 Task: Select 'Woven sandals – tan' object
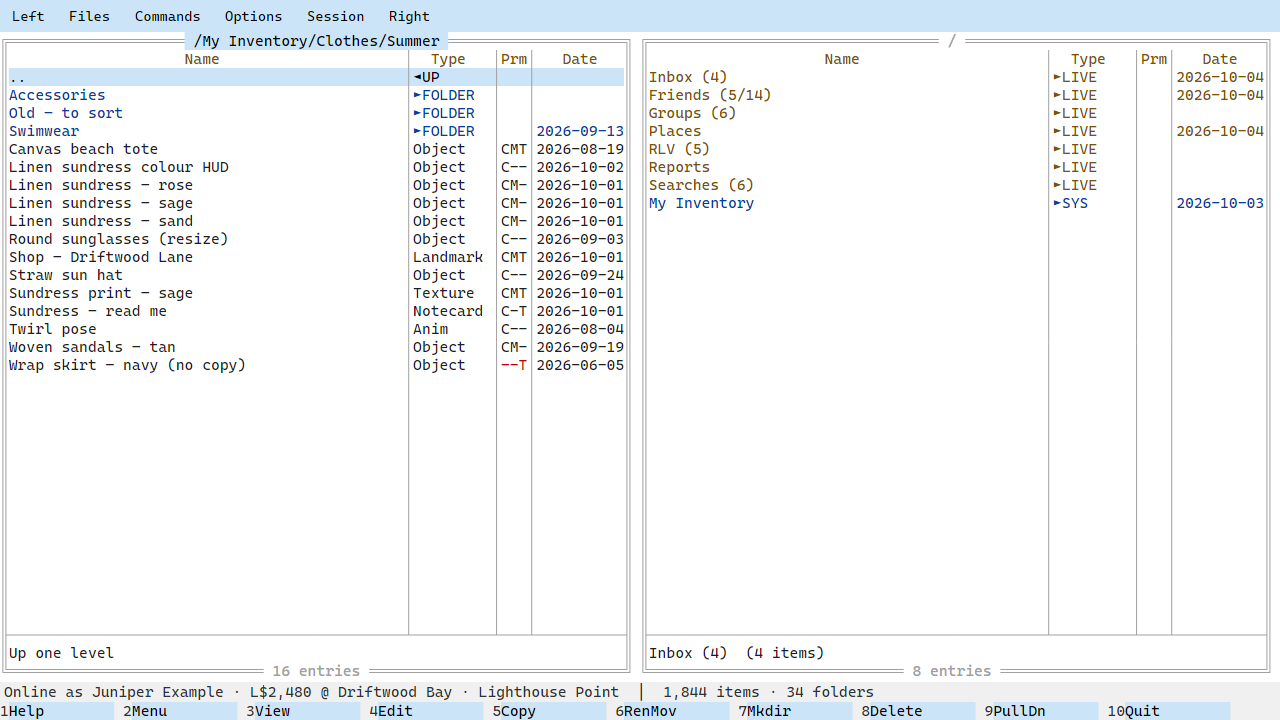click(316, 347)
